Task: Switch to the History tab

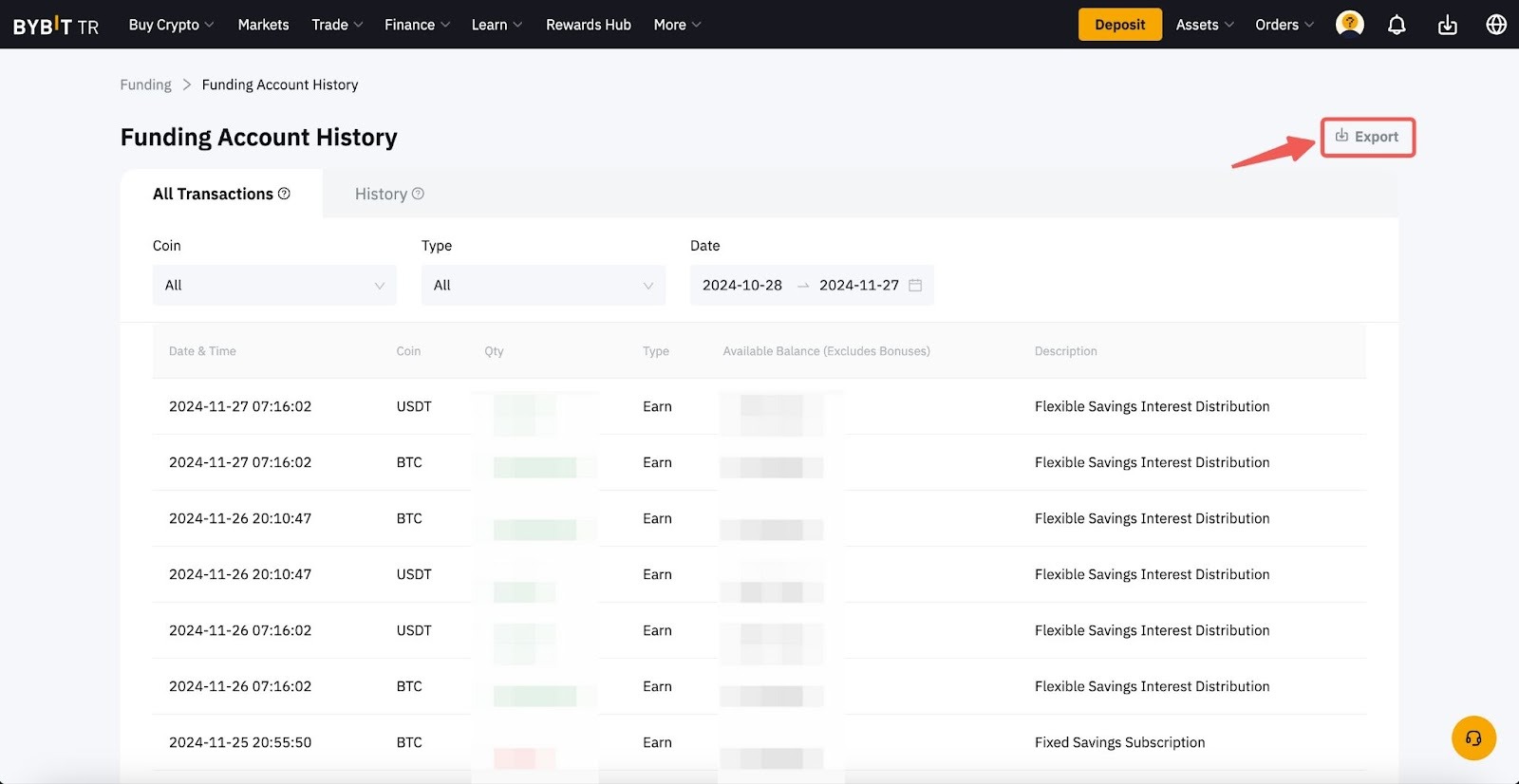Action: (x=381, y=194)
